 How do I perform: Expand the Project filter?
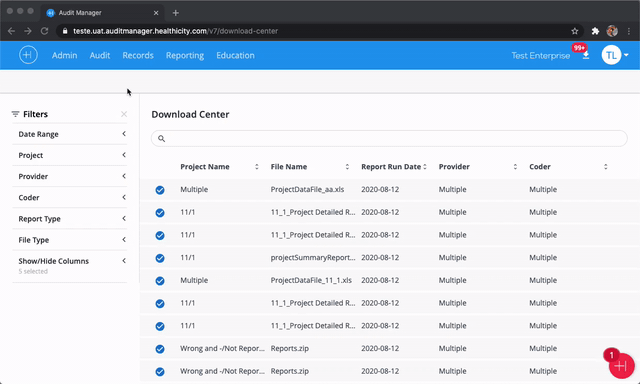70,155
